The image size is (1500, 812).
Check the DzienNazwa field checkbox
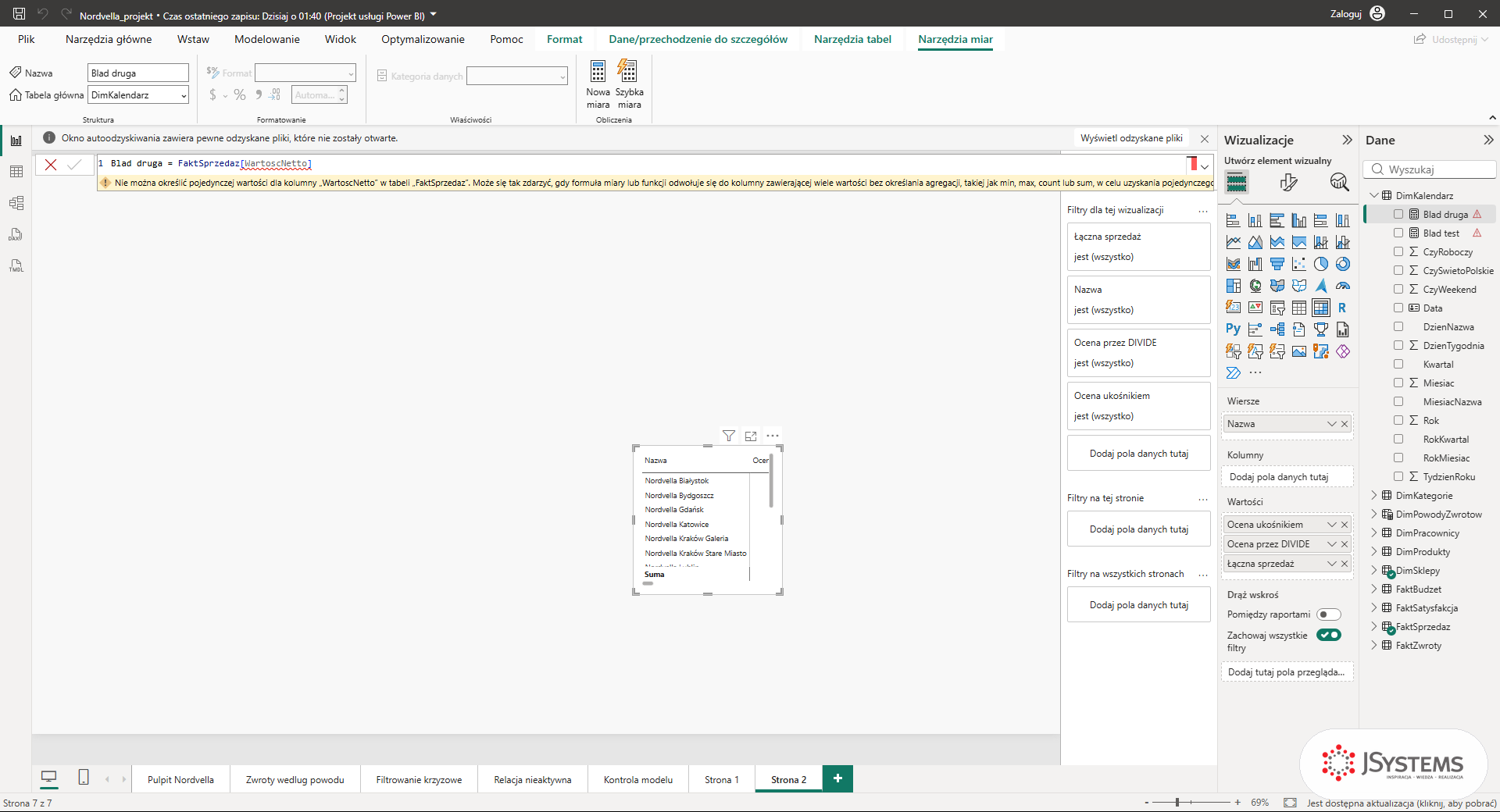pyautogui.click(x=1398, y=326)
